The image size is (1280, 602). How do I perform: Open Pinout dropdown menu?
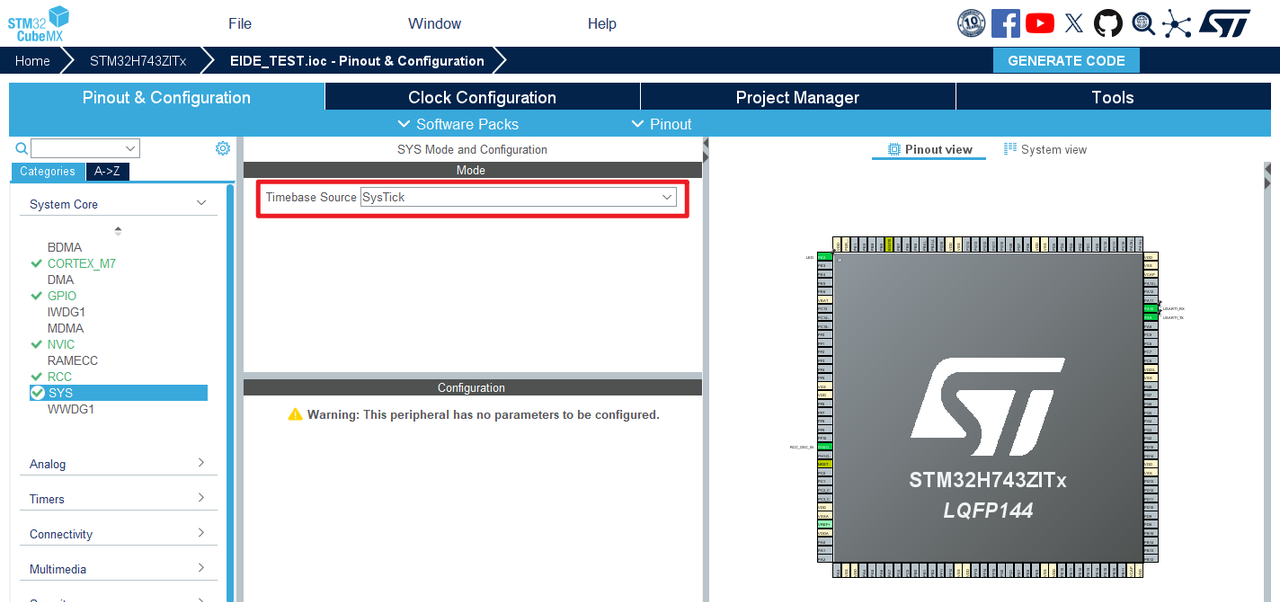[661, 124]
